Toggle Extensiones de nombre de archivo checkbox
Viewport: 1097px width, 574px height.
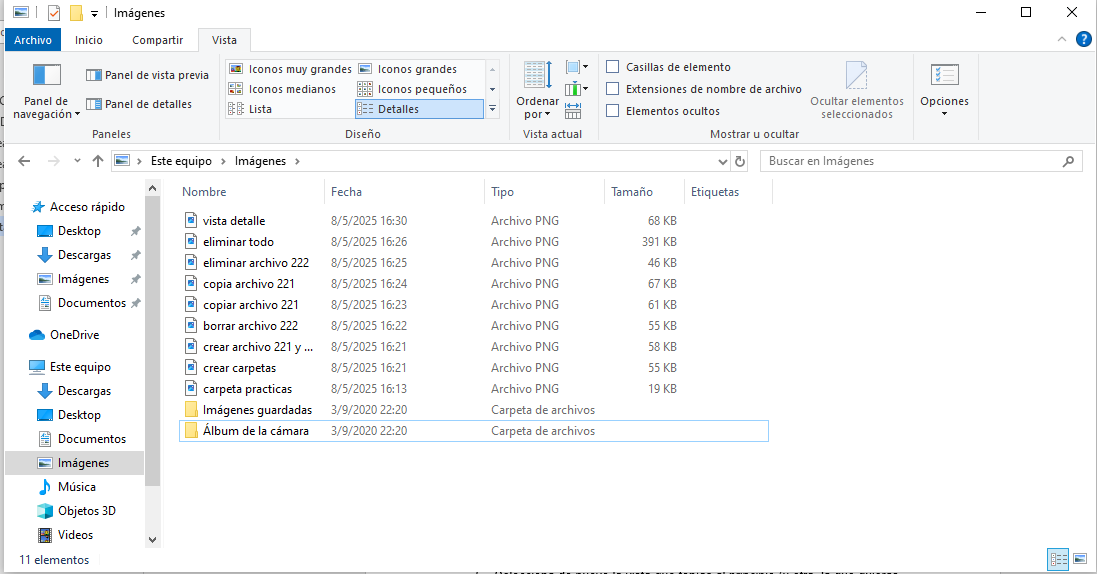(x=612, y=89)
